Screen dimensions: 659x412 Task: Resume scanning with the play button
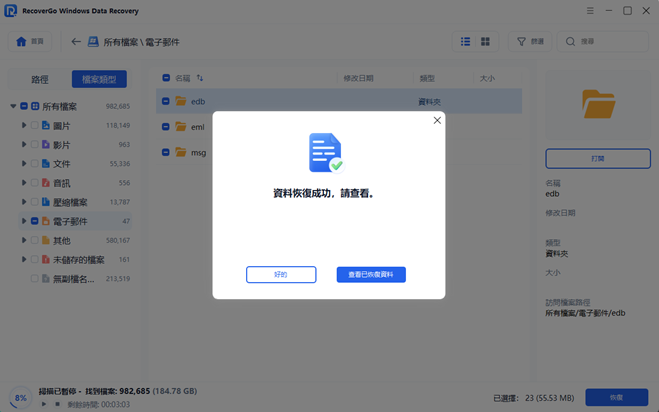pyautogui.click(x=44, y=404)
